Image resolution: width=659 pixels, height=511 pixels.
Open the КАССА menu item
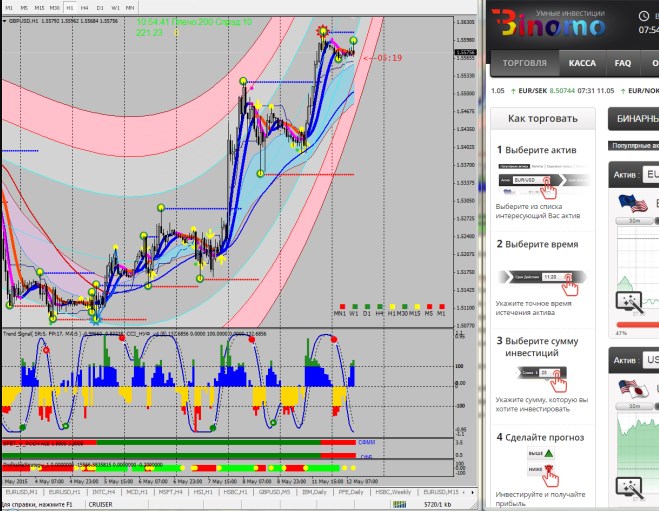[582, 63]
